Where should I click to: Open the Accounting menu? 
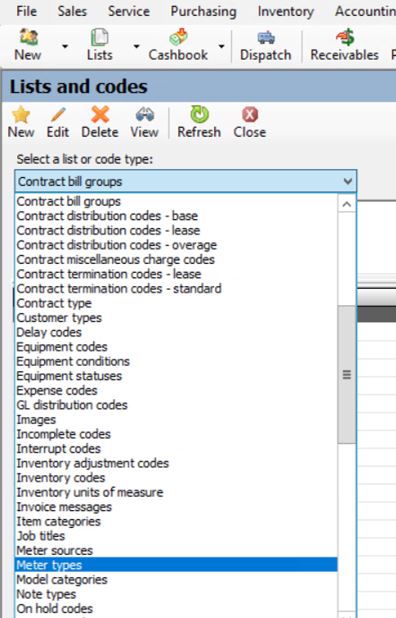coord(365,11)
